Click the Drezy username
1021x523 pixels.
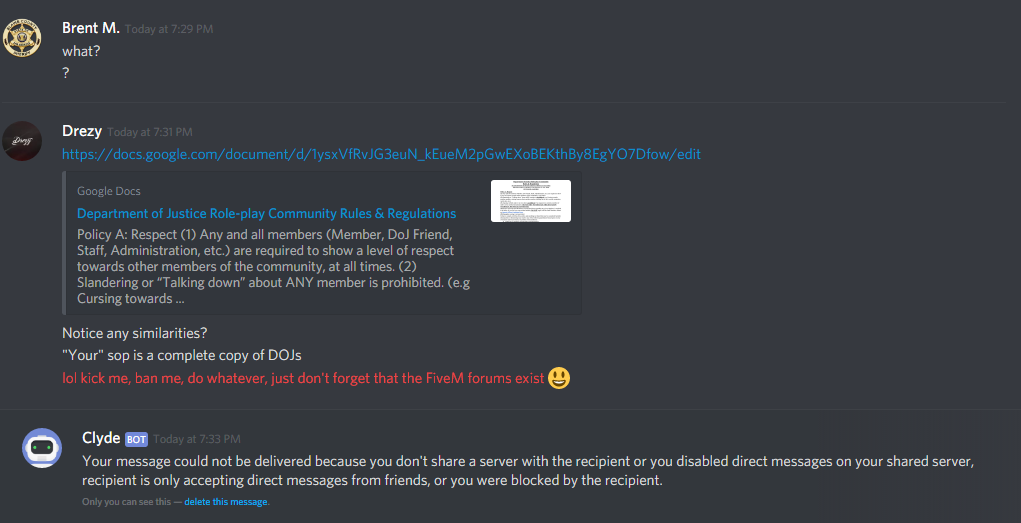click(82, 131)
